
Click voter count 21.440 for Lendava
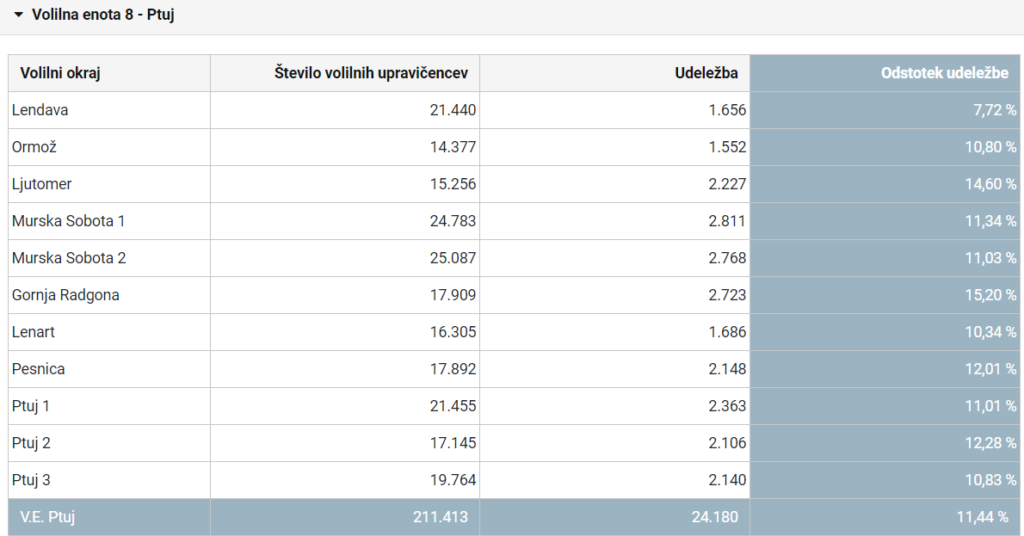coord(453,110)
